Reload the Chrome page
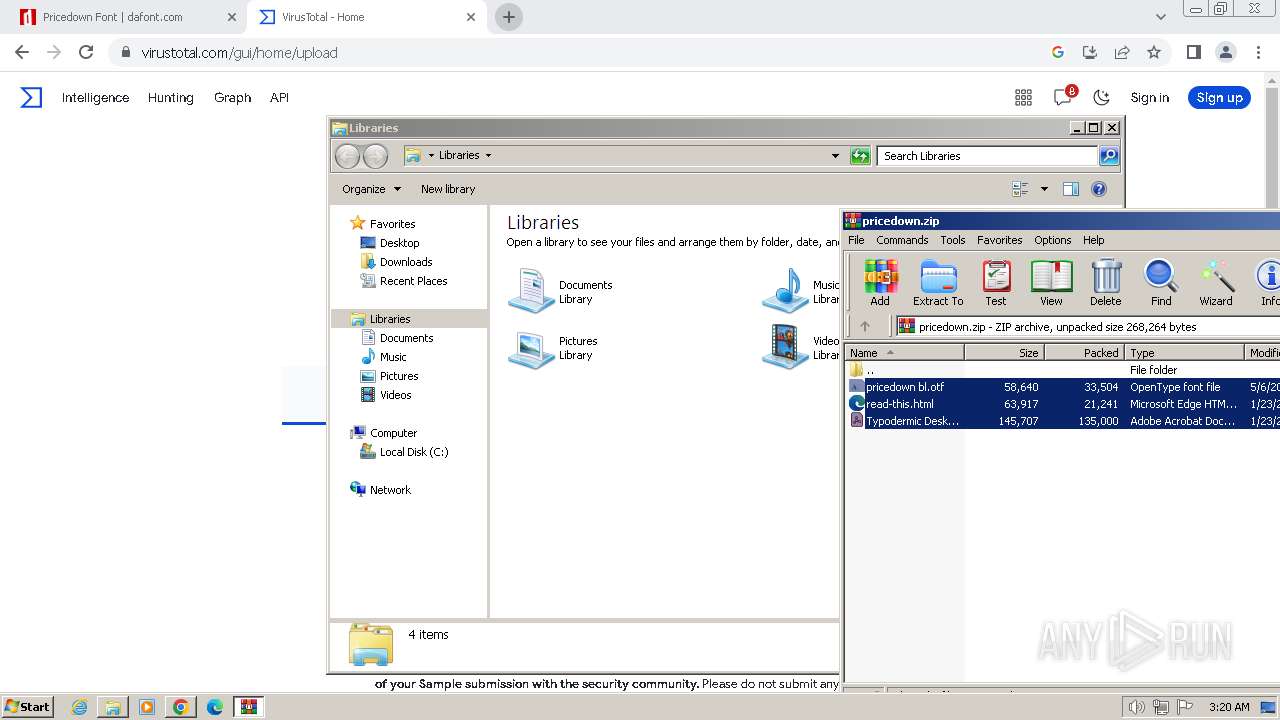The height and width of the screenshot is (720, 1280). [x=86, y=52]
